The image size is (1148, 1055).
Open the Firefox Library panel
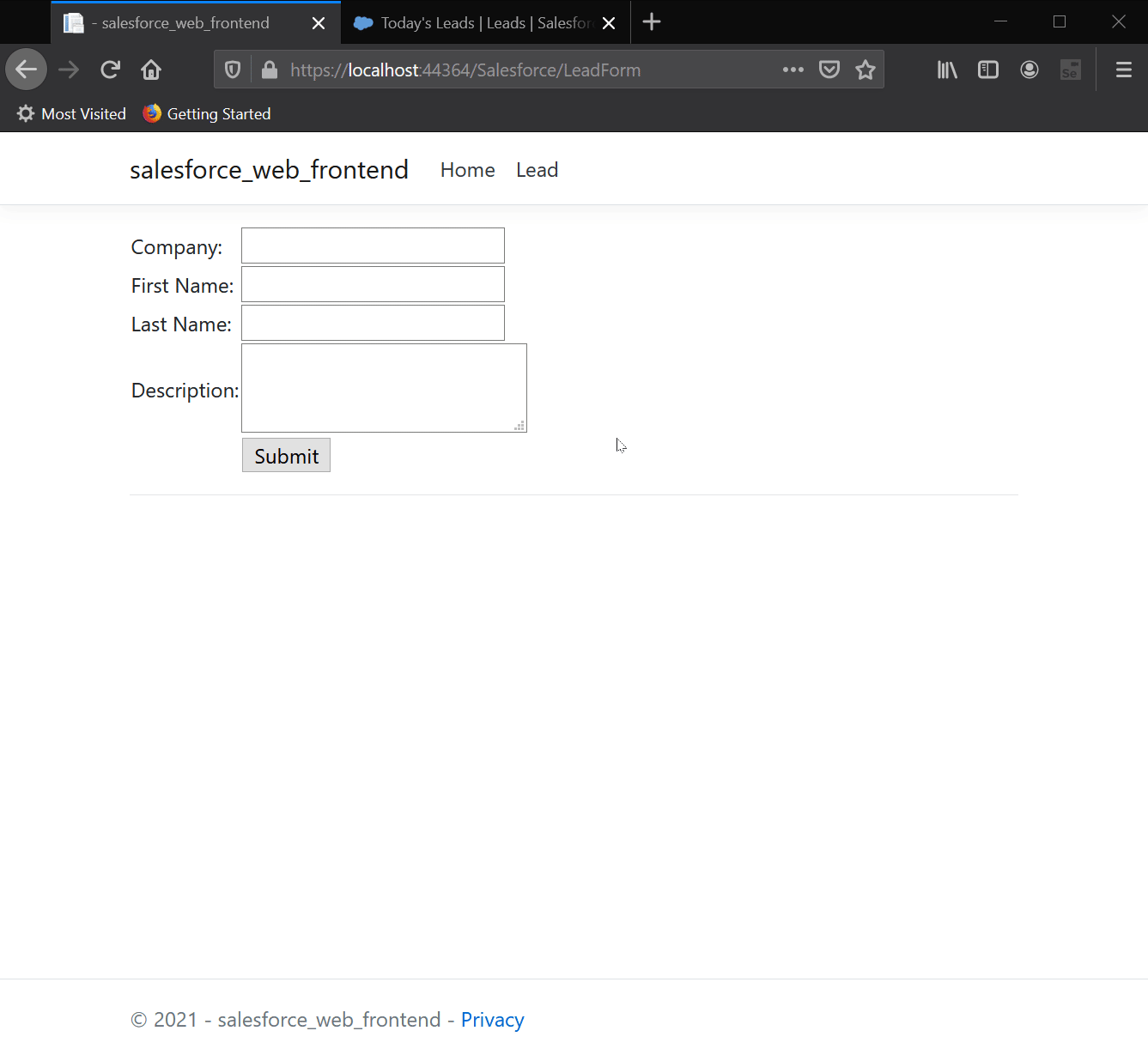tap(946, 70)
